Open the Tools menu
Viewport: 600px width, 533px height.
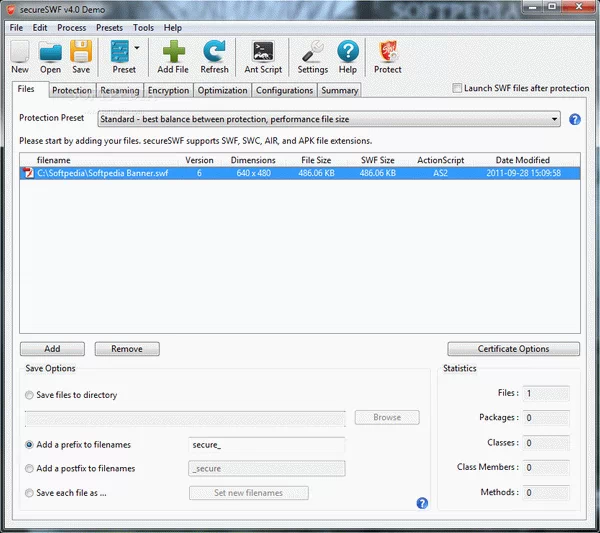point(143,28)
